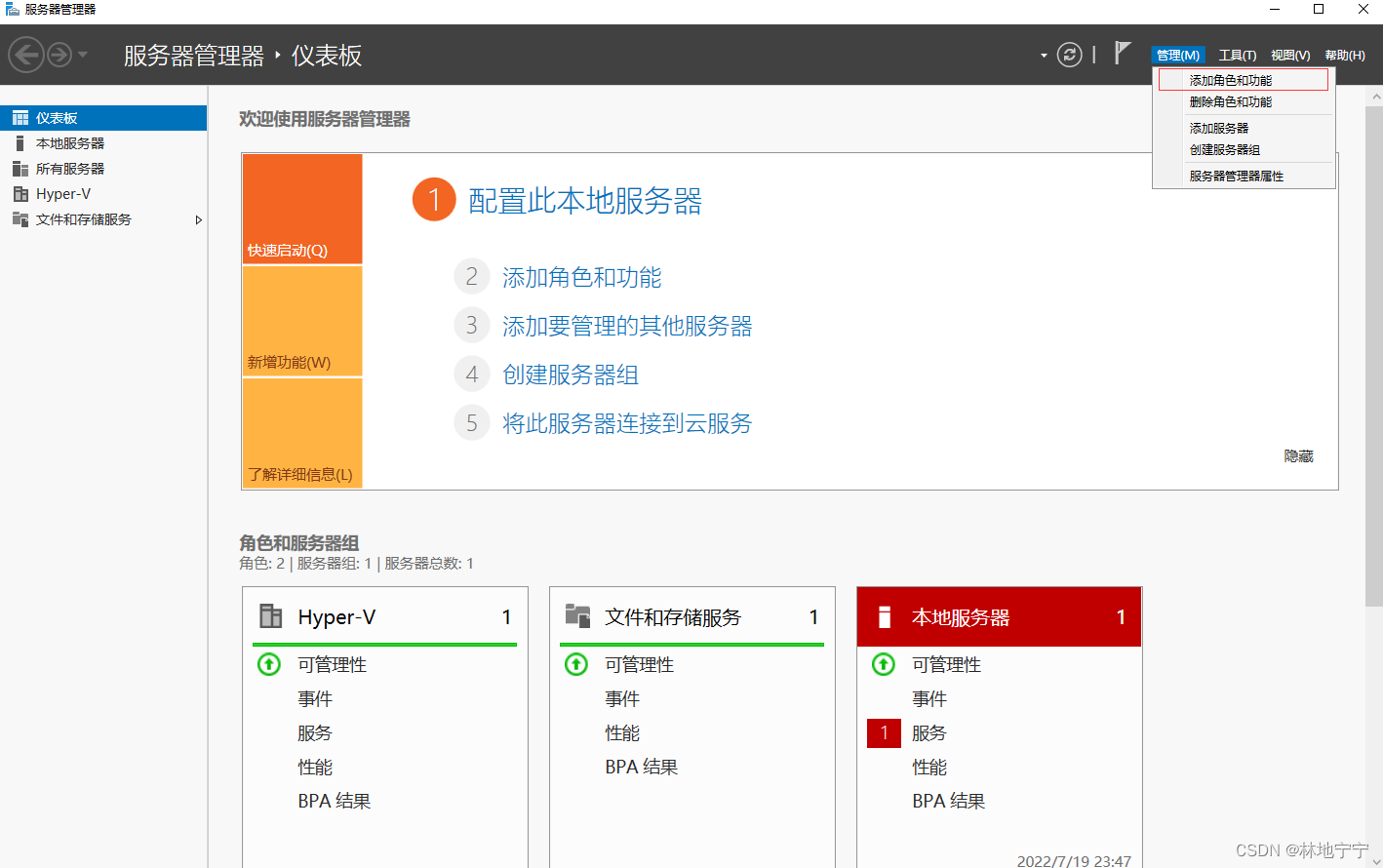1383x868 pixels.
Task: Click the 本地服务器 sidebar icon
Action: point(20,143)
